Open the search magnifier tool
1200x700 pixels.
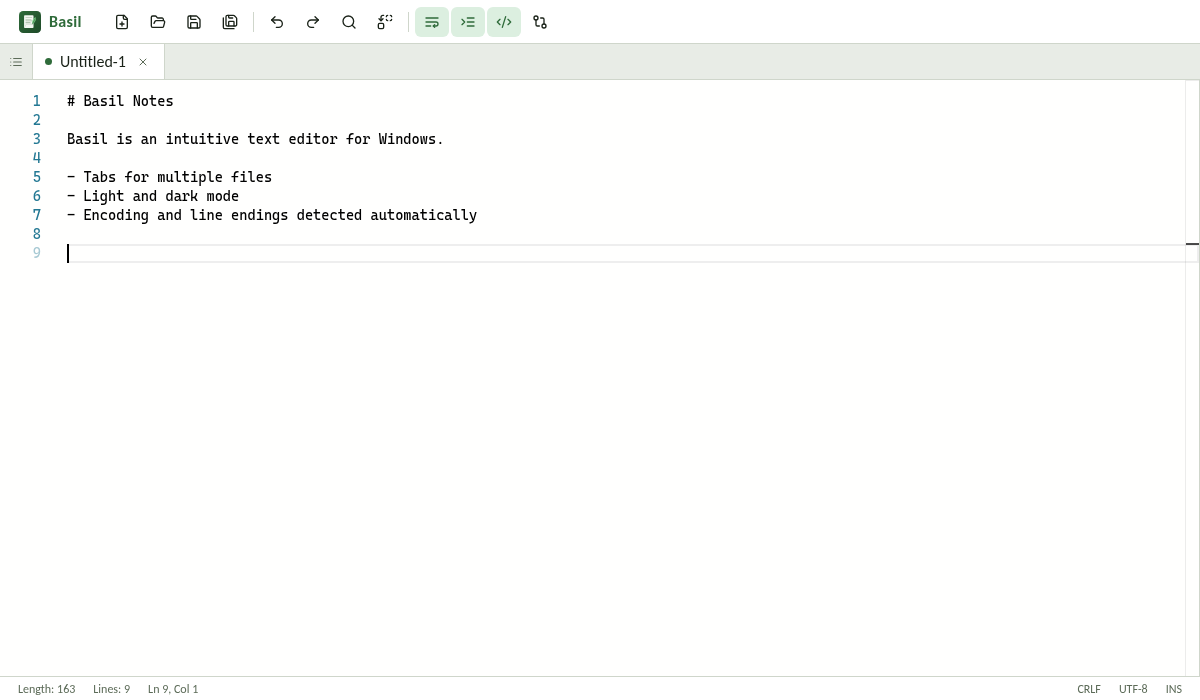click(x=349, y=22)
